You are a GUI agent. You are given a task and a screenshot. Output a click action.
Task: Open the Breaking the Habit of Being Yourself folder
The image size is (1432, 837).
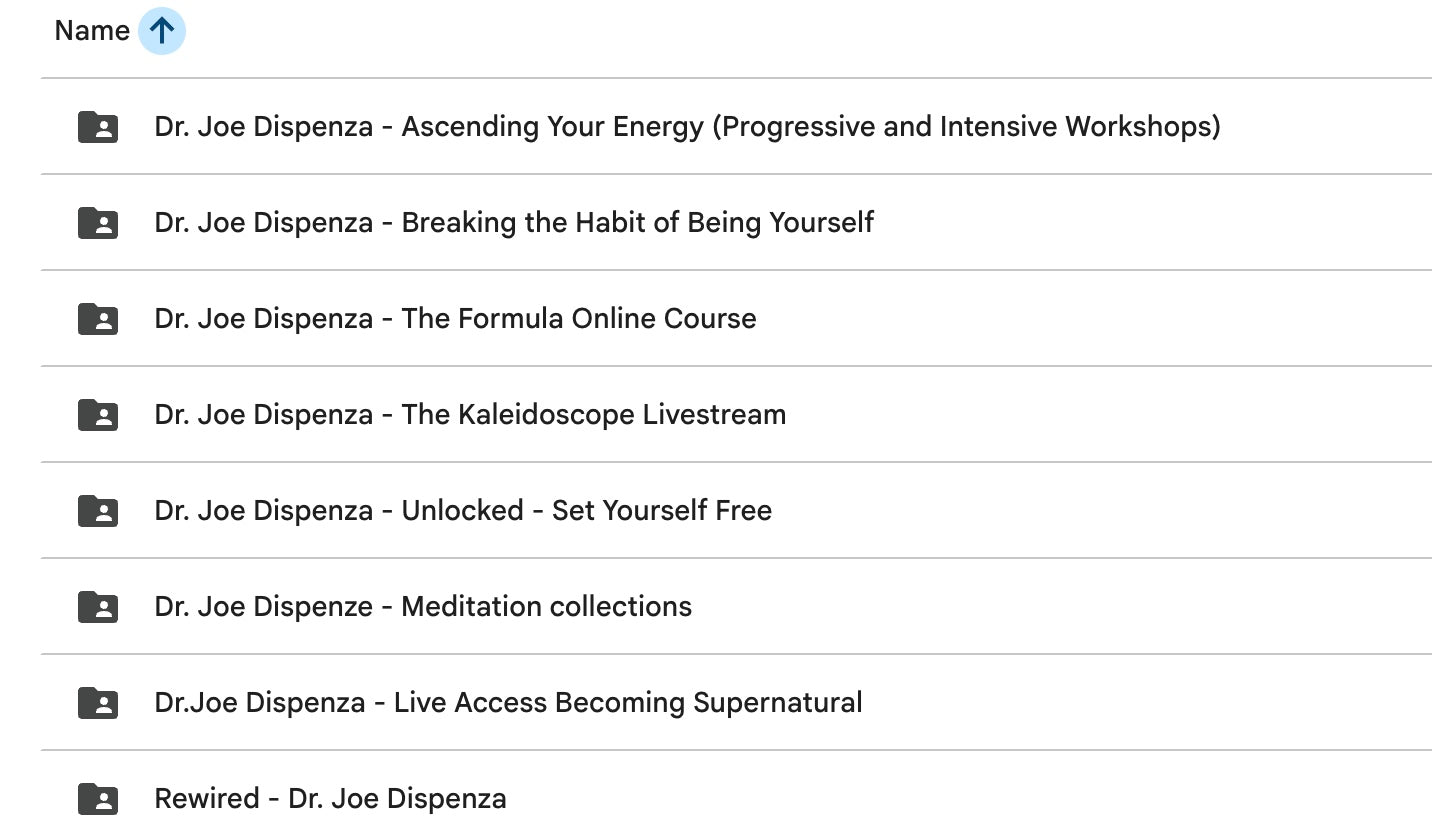tap(514, 222)
